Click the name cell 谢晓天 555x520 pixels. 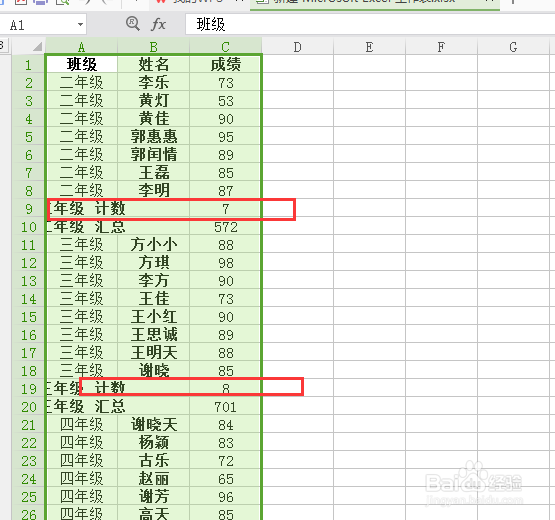(153, 425)
